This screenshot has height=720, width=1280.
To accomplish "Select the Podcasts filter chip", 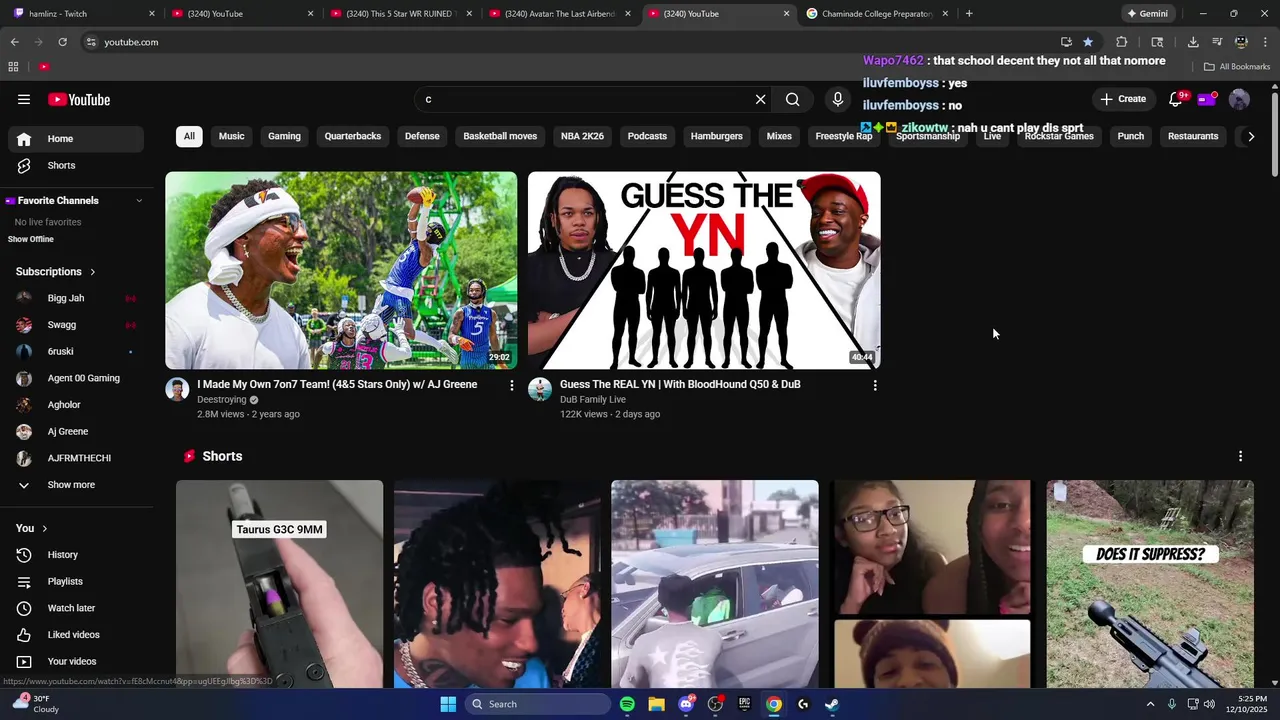I will coord(647,136).
